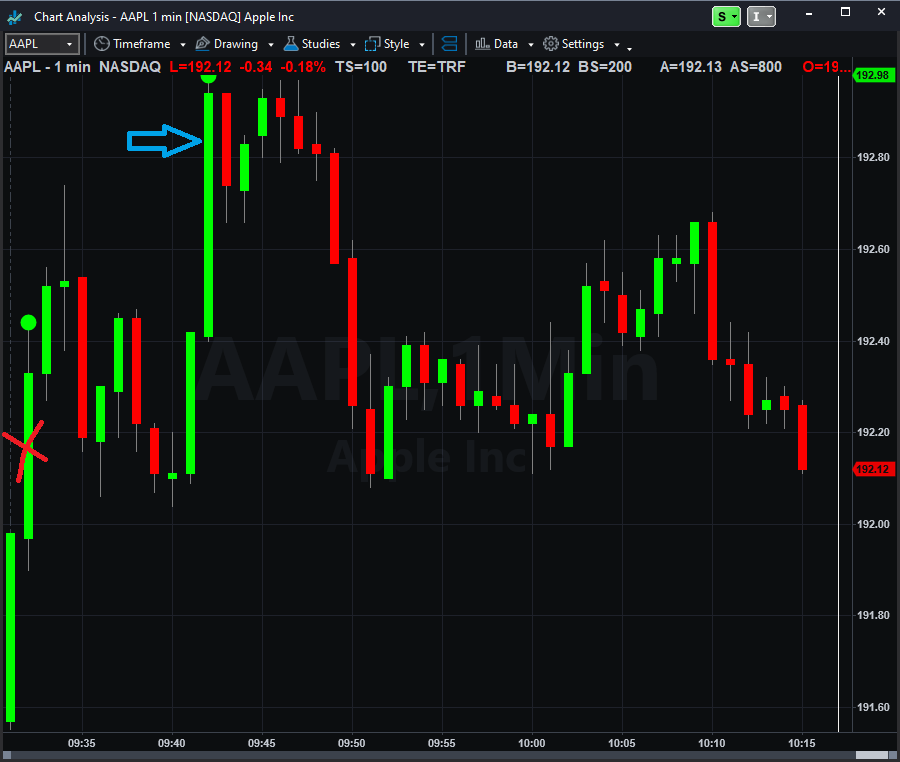Click the B=192.12 bid text
This screenshot has width=900, height=762.
[538, 67]
